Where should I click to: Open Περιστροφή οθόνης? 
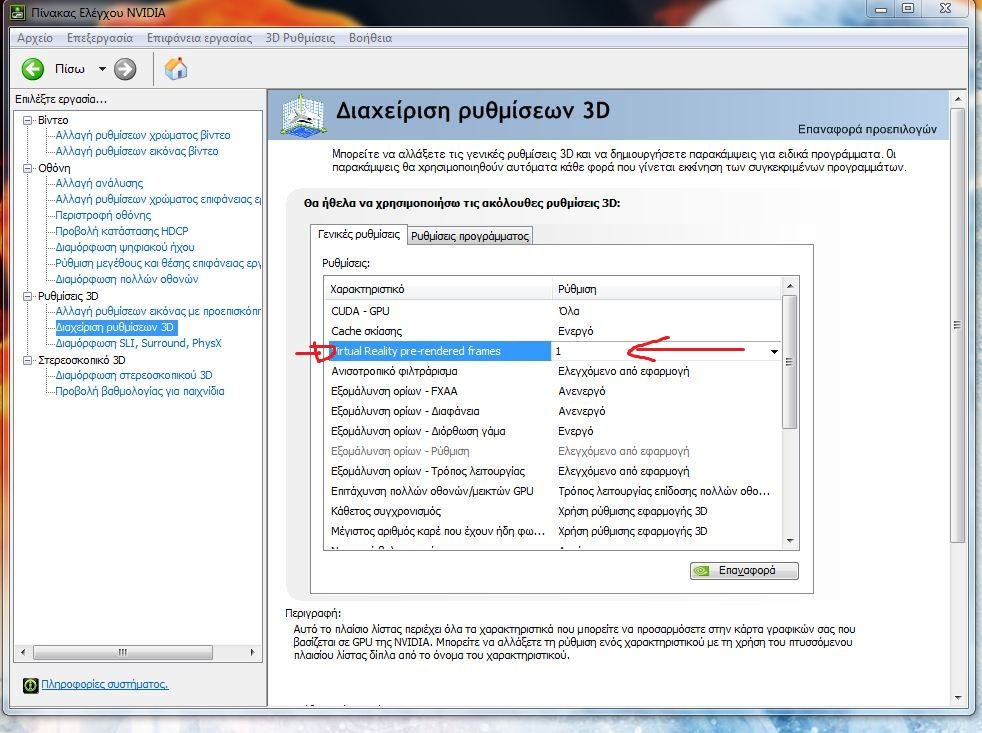pyautogui.click(x=103, y=215)
